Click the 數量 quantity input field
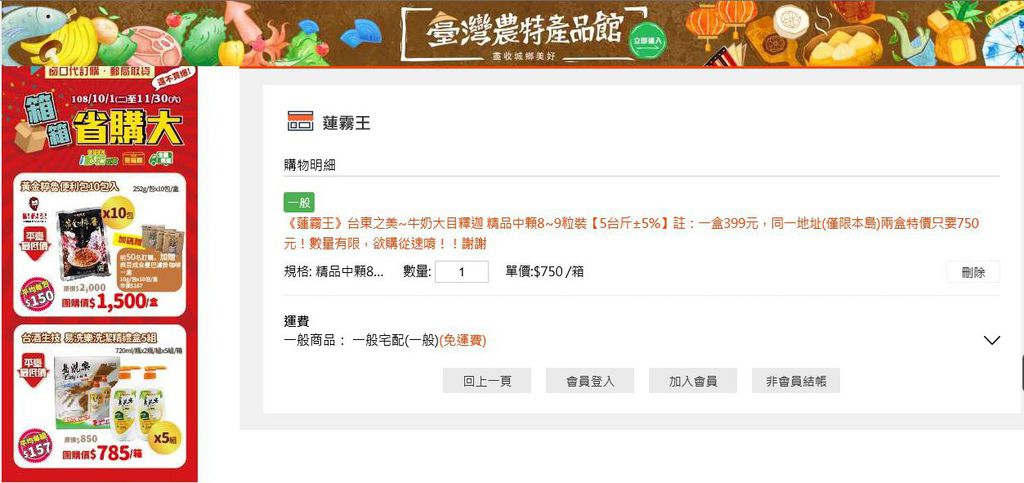The image size is (1024, 483). 462,272
